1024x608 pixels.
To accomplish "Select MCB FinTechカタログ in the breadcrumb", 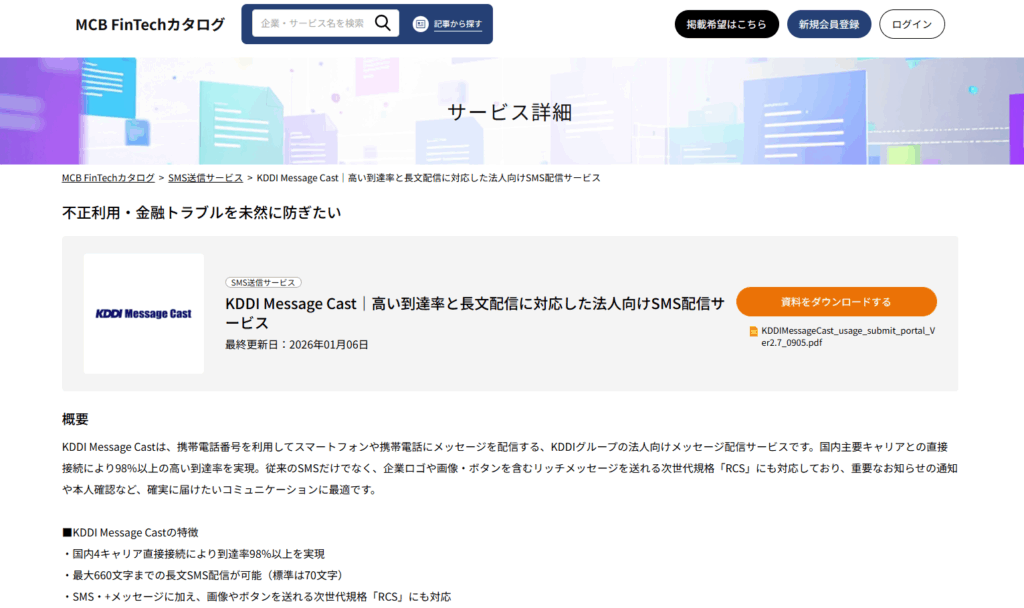I will 108,178.
